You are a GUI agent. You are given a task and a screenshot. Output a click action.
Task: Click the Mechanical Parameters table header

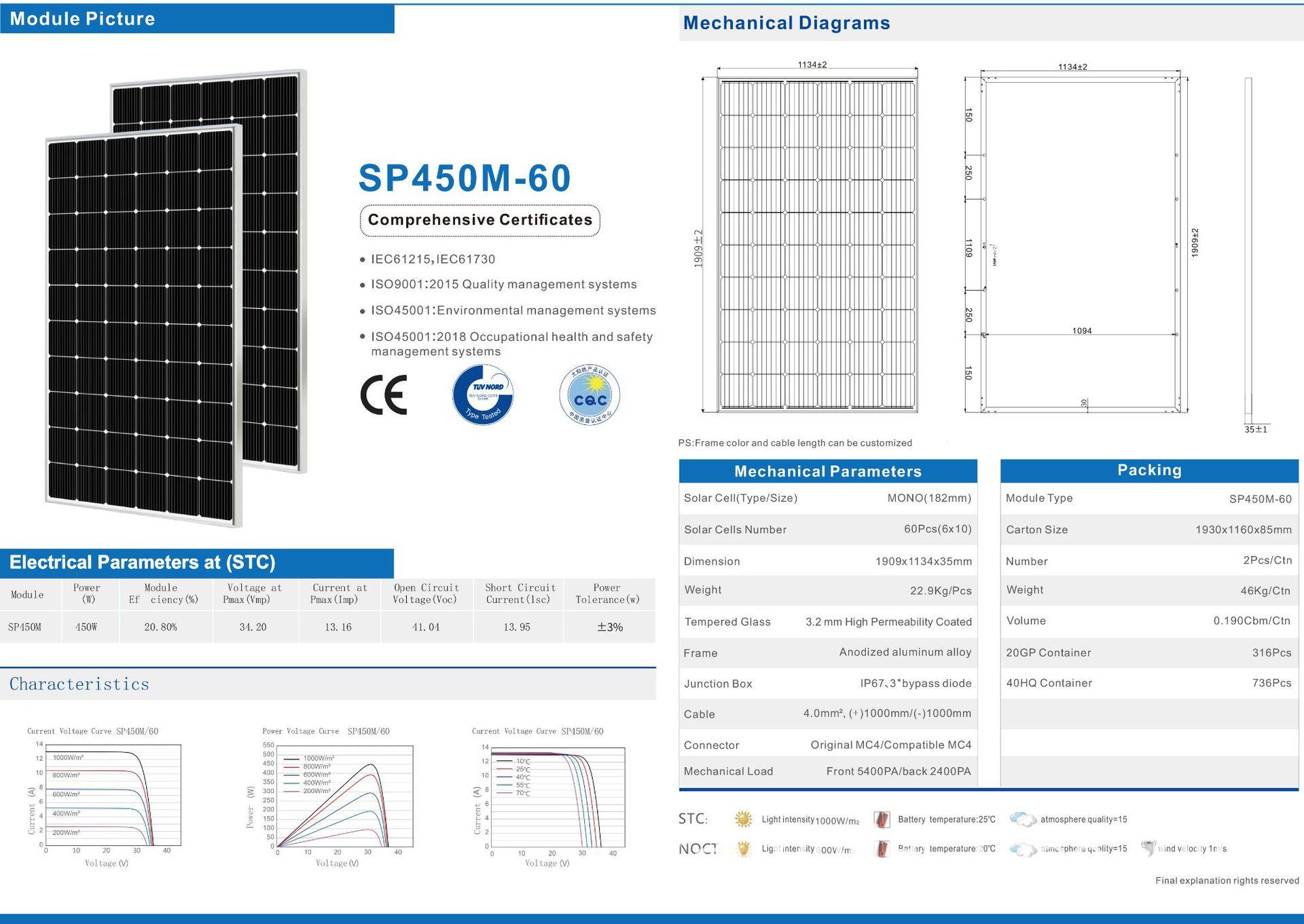click(827, 471)
